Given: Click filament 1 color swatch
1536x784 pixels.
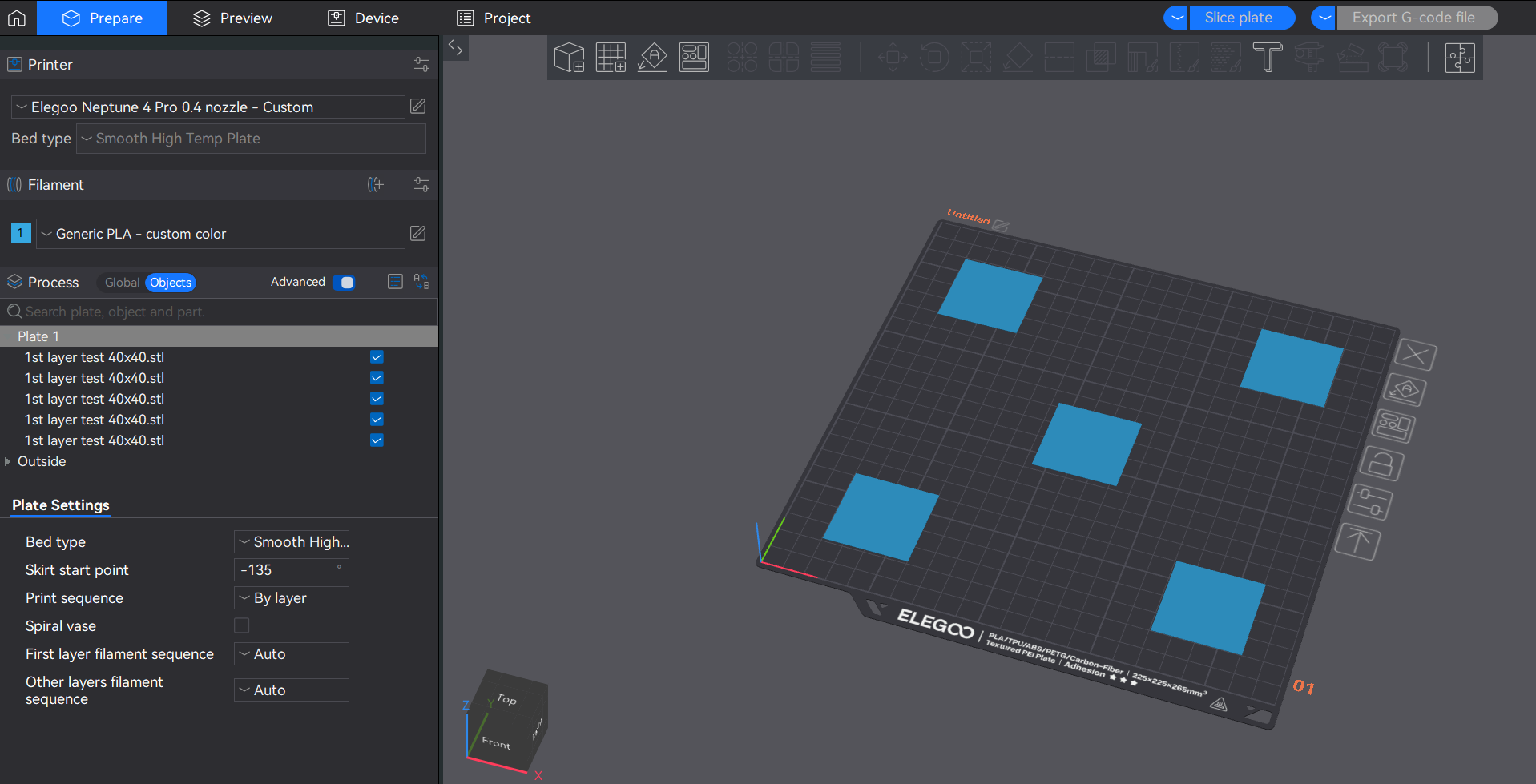Looking at the screenshot, I should [x=21, y=234].
